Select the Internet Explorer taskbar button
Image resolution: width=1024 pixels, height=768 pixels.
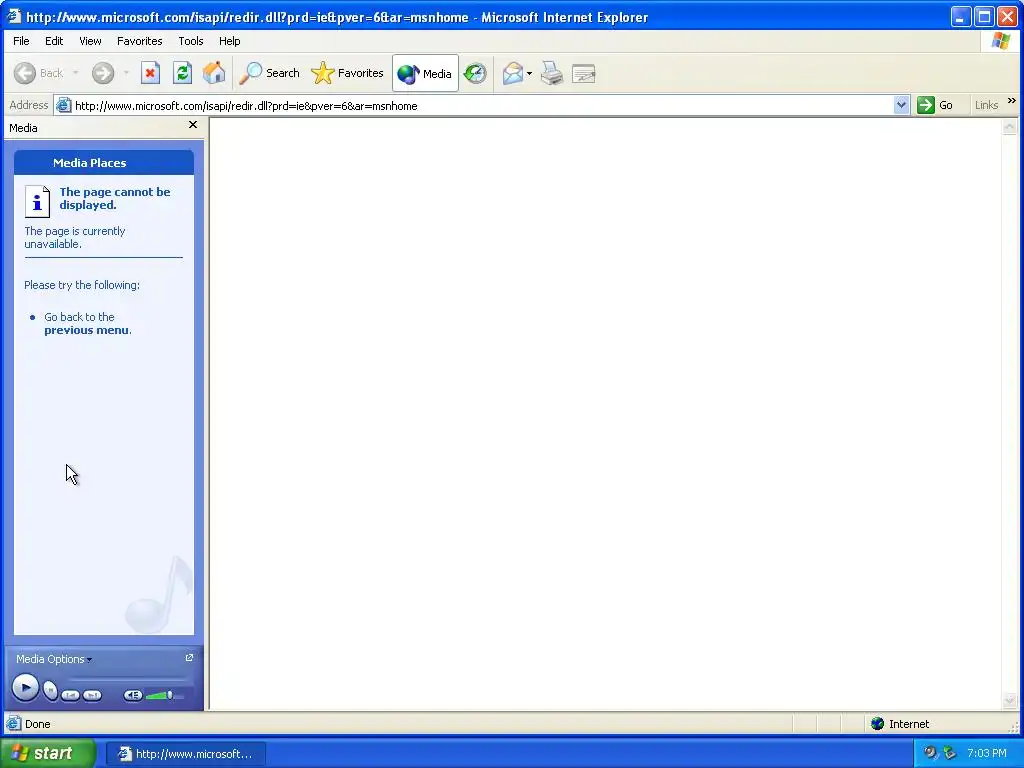point(185,754)
